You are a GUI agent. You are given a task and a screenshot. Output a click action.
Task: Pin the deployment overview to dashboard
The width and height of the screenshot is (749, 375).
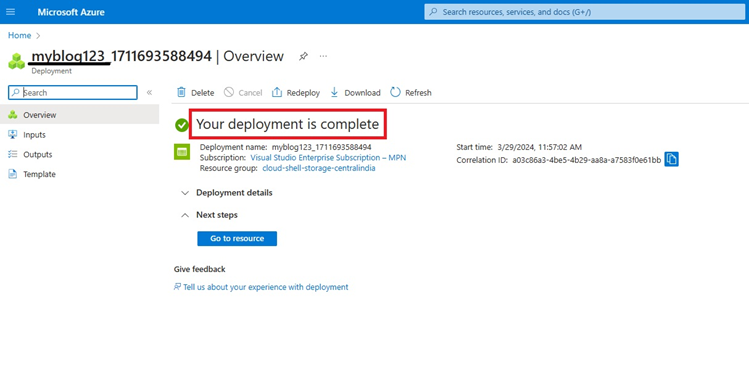tap(303, 56)
